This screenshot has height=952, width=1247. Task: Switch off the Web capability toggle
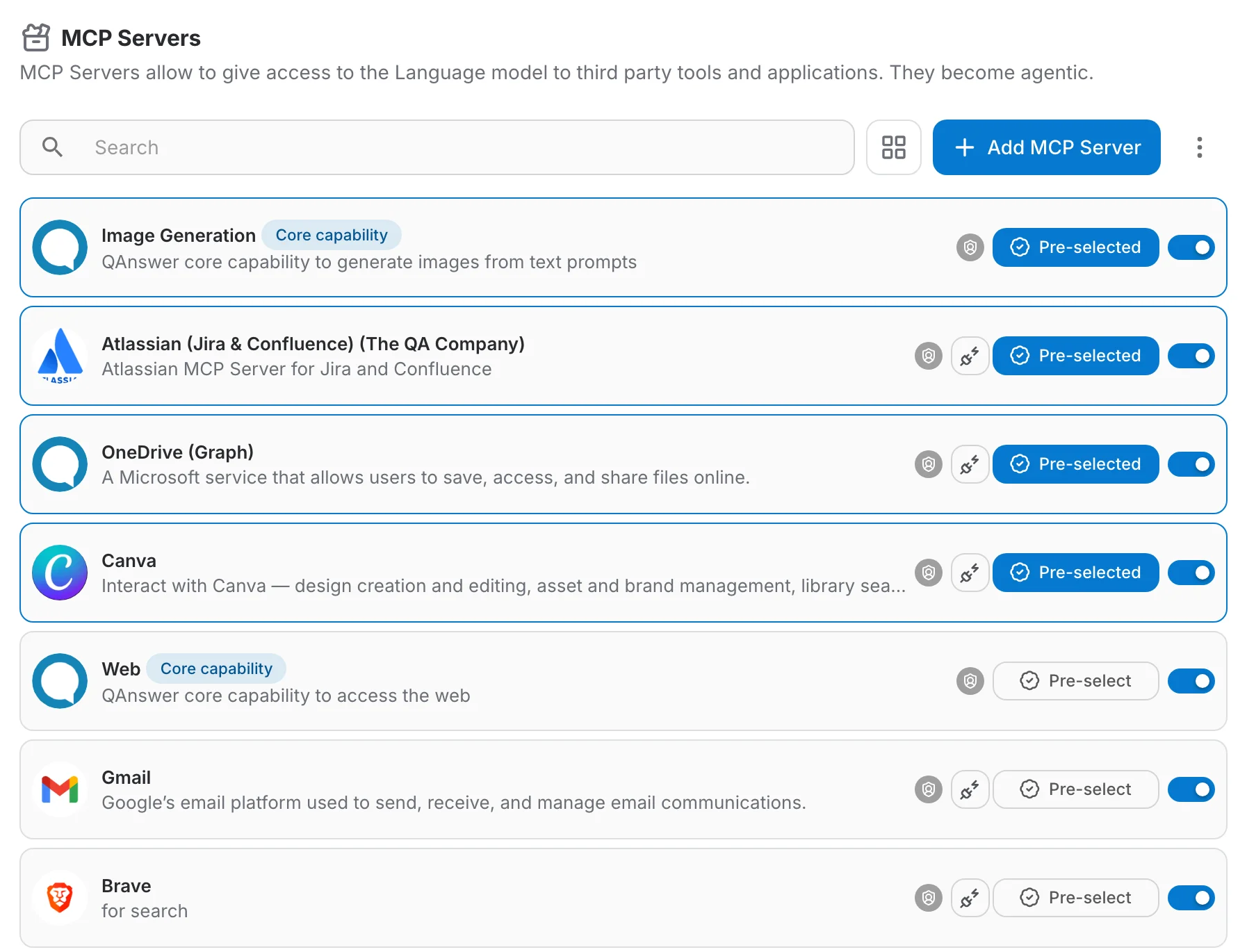tap(1191, 681)
